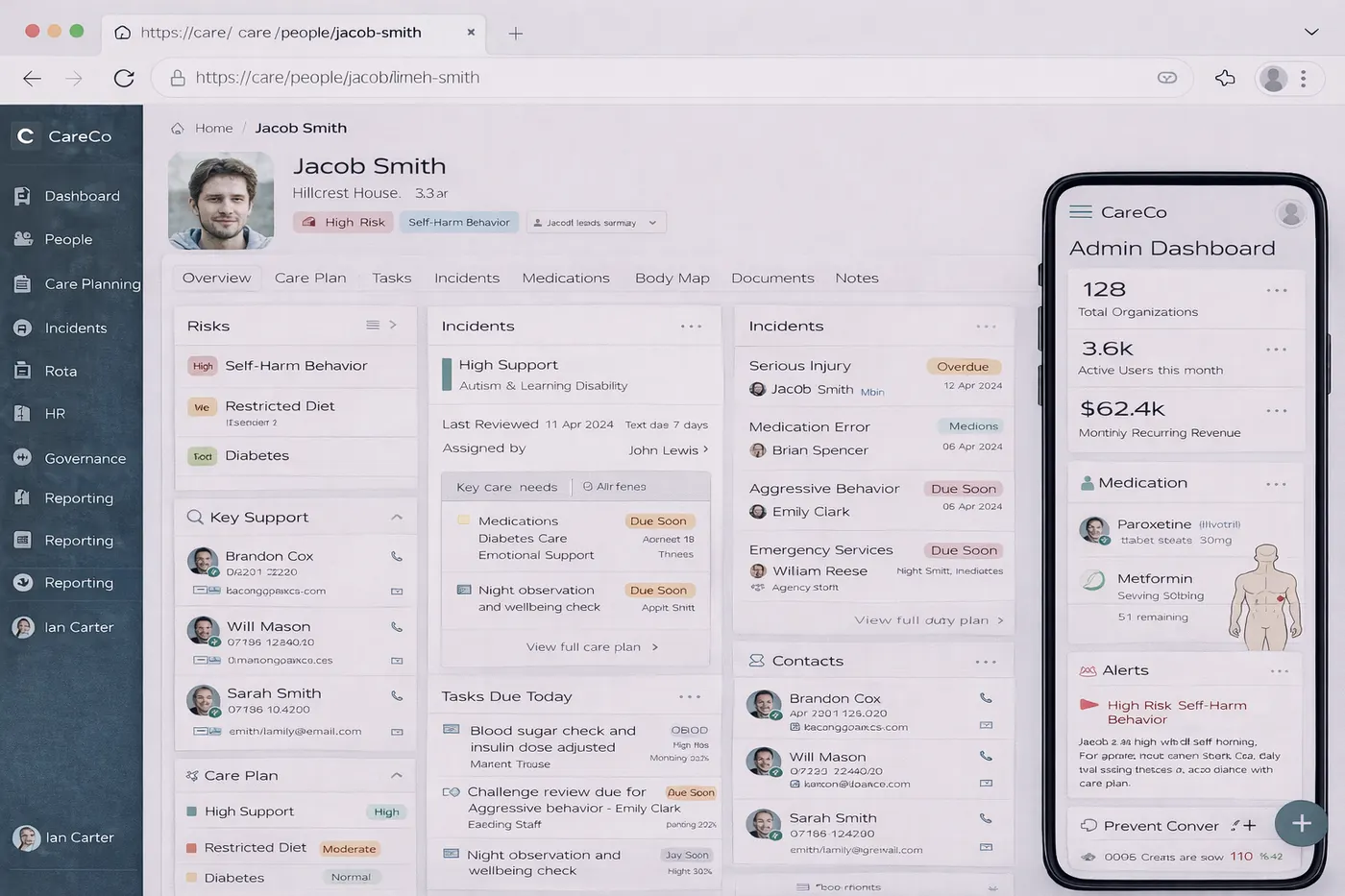The image size is (1345, 896).
Task: Click Jacob Smith's profile photo
Action: point(221,201)
